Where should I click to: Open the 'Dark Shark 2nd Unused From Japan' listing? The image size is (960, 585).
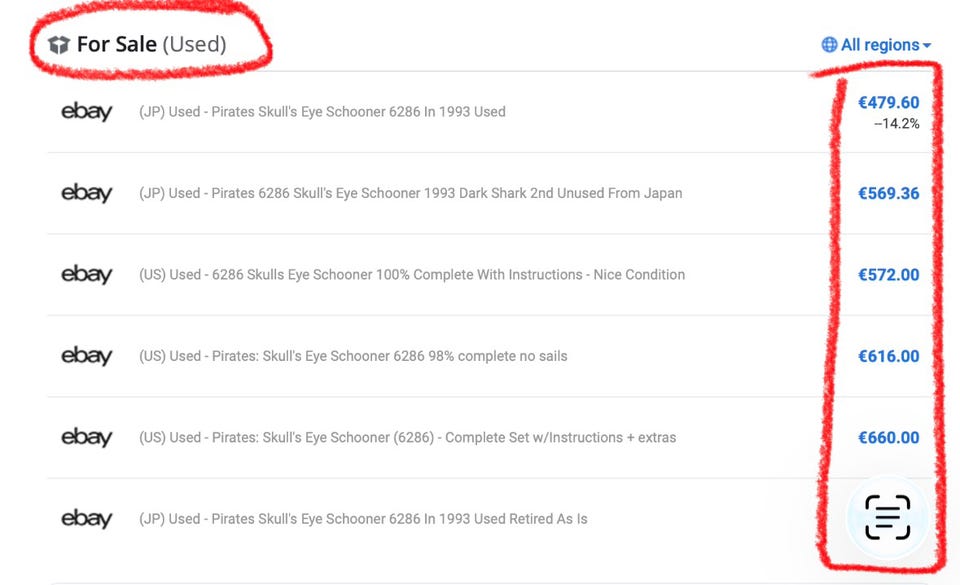click(x=410, y=193)
